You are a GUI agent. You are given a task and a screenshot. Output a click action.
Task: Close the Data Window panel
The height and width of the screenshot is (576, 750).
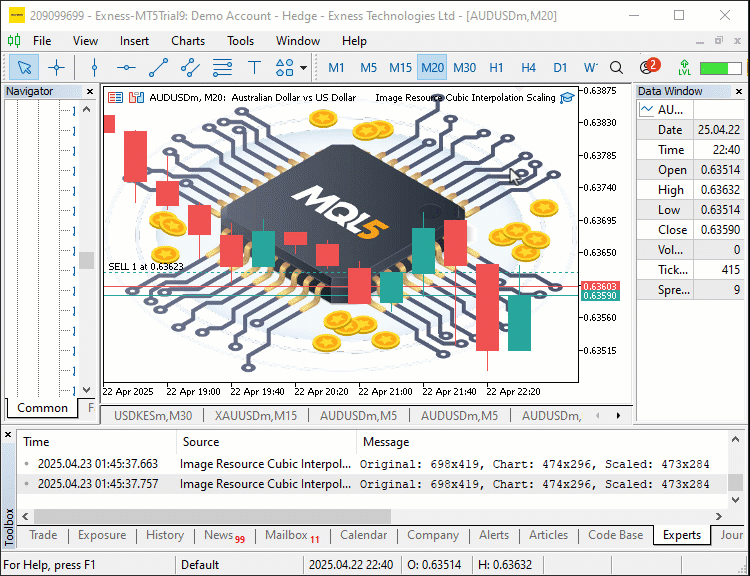point(739,91)
